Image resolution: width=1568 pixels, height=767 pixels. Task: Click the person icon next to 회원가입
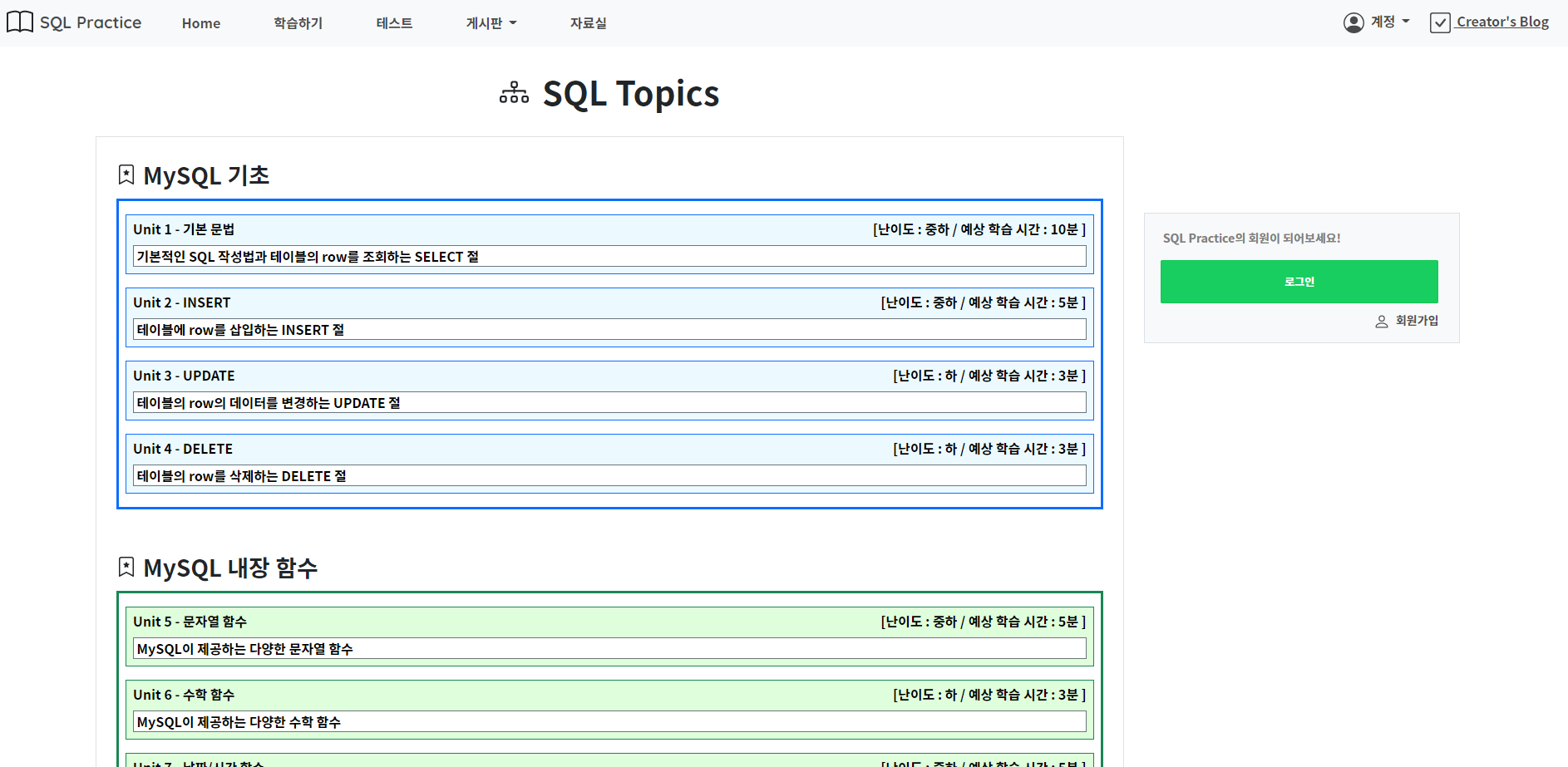pyautogui.click(x=1382, y=322)
